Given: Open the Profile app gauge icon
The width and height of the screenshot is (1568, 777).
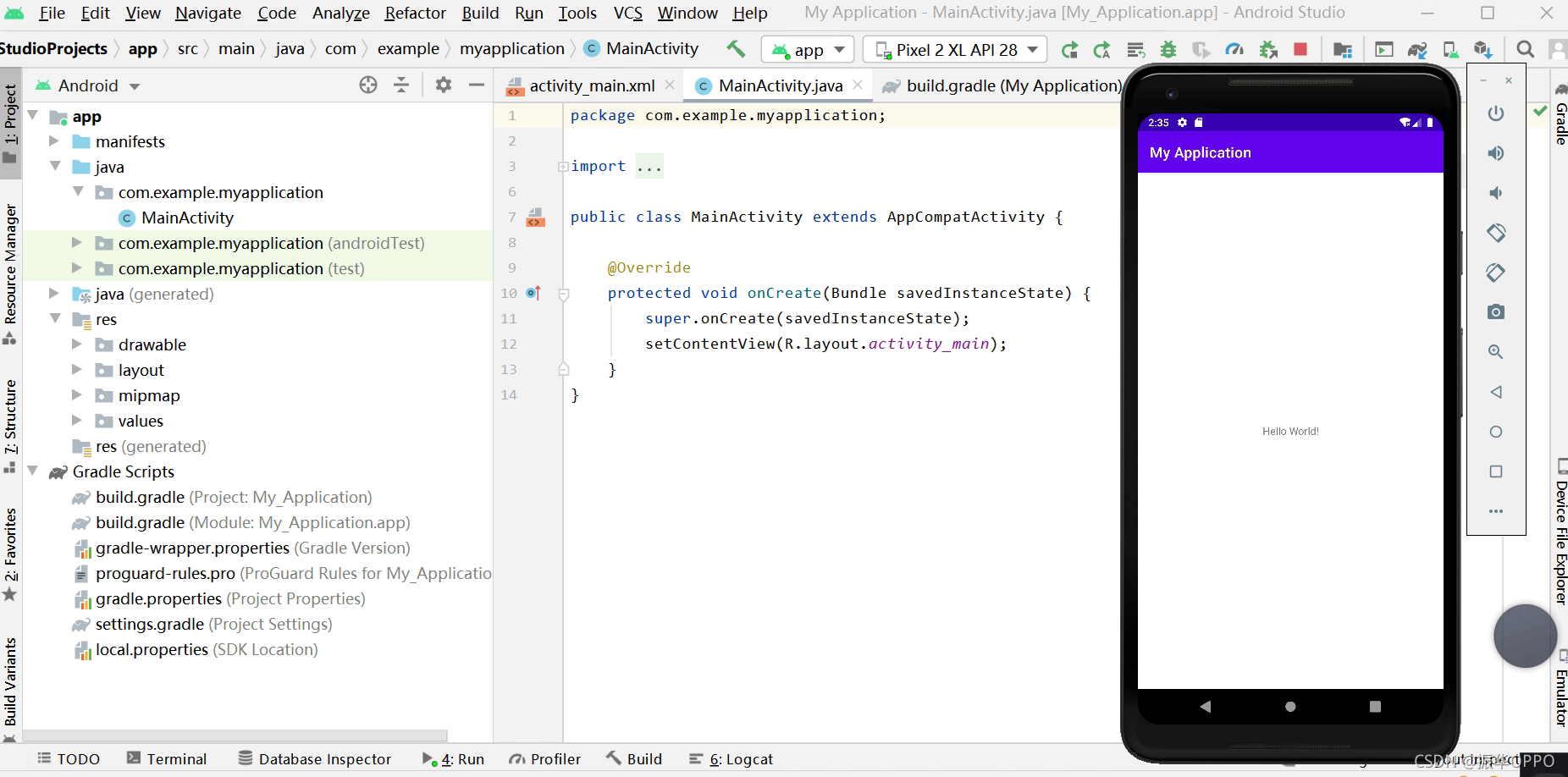Looking at the screenshot, I should pyautogui.click(x=1234, y=50).
